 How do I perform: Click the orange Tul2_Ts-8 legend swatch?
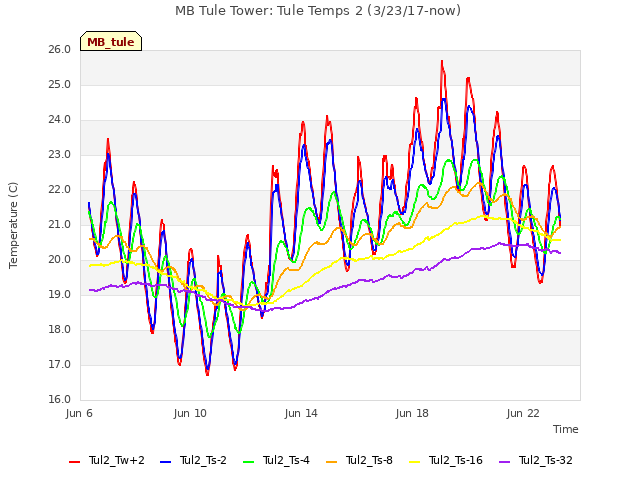331,461
